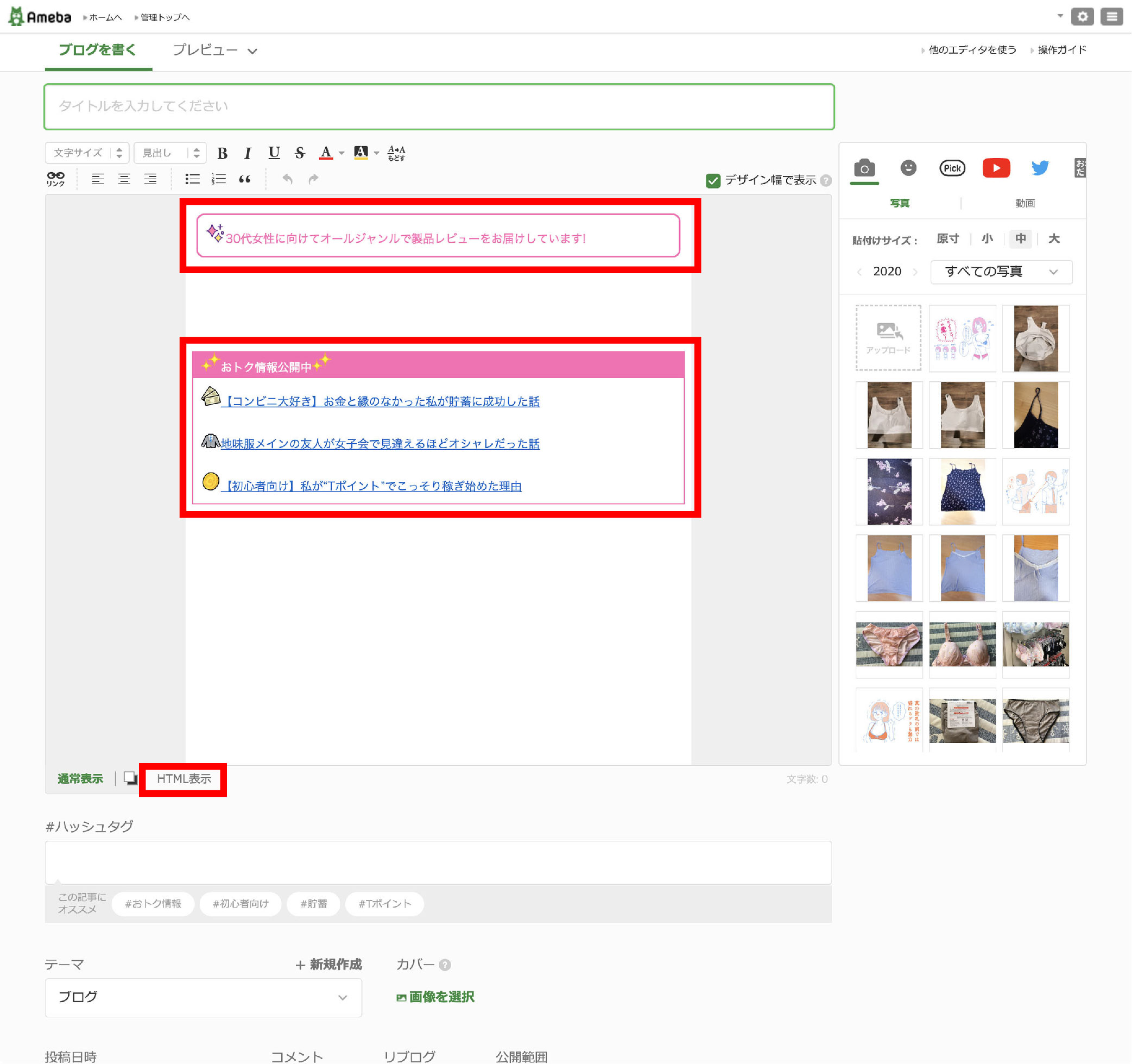The width and height of the screenshot is (1132, 1064).
Task: Open the テーマ ブログ dropdown
Action: (x=203, y=997)
